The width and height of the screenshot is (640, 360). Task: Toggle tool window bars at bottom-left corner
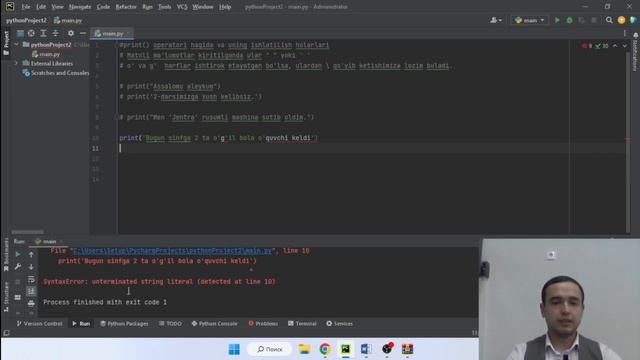point(6,333)
